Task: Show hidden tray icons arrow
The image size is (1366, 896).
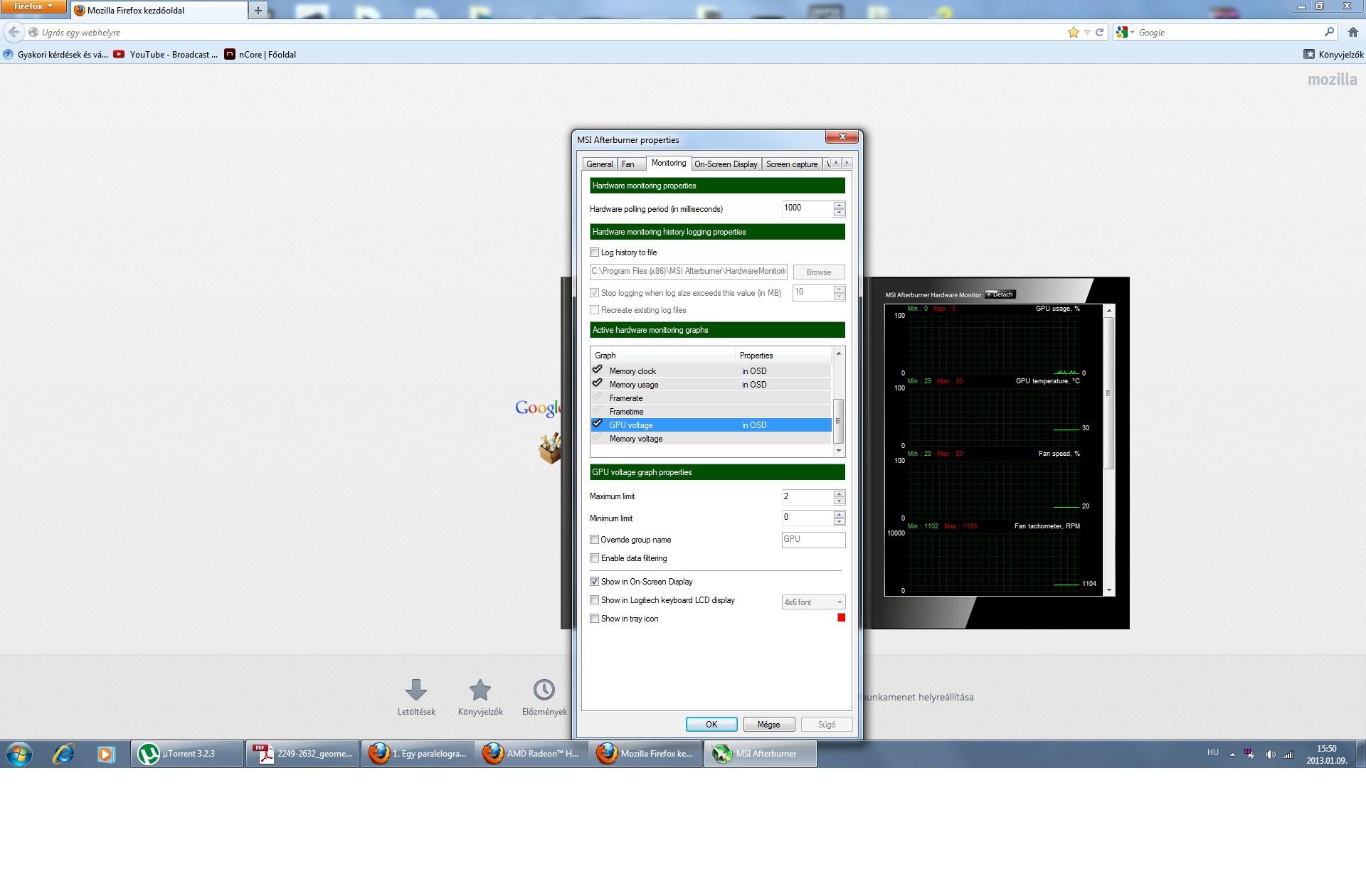Action: (1232, 754)
